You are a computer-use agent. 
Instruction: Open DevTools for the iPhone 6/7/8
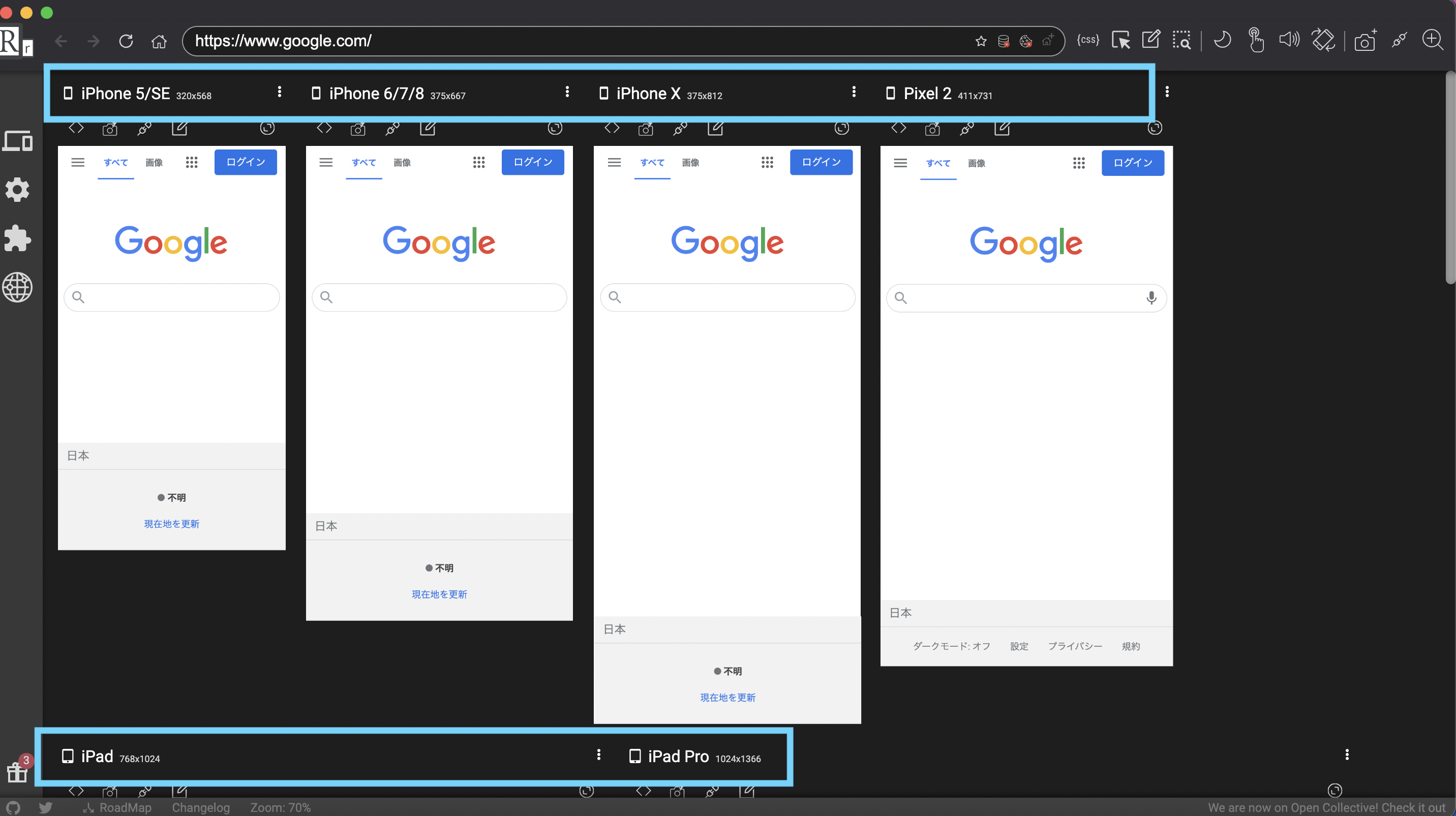tap(324, 128)
